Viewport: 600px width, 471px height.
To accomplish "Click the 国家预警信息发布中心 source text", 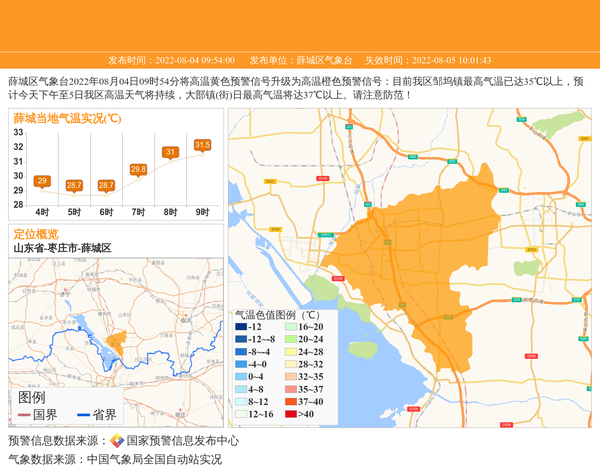I will 182,441.
